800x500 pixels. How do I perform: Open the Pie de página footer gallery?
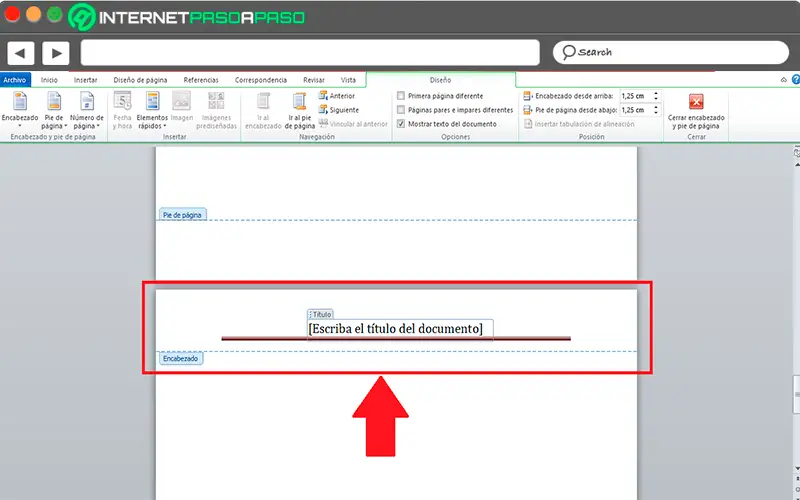point(54,110)
